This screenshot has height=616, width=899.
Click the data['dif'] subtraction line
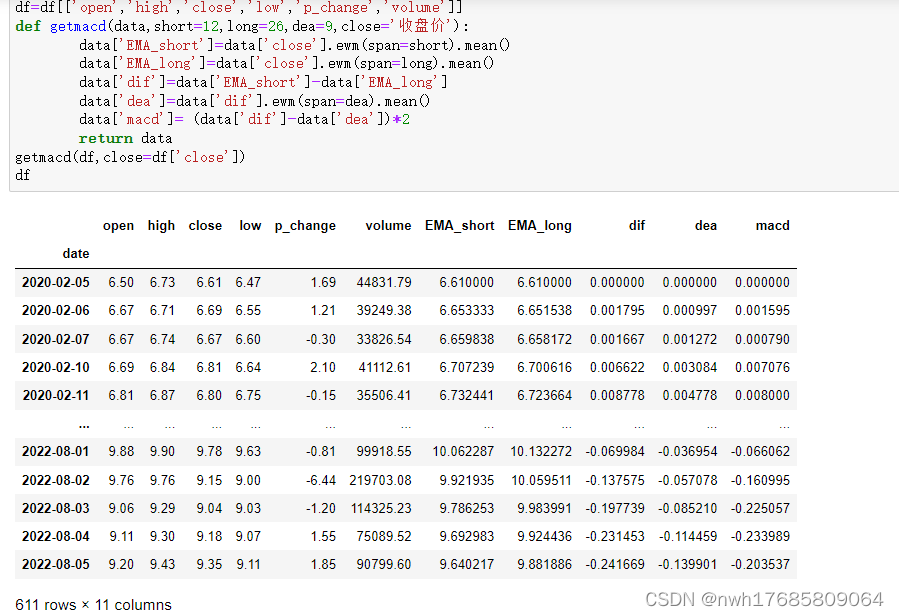(263, 83)
